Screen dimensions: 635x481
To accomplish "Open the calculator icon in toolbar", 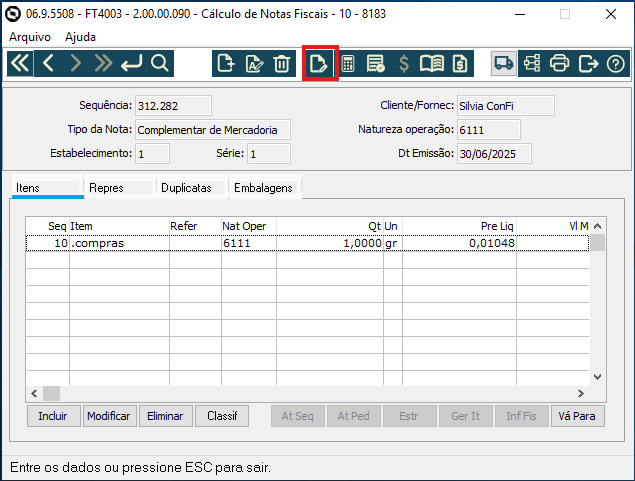I will click(348, 64).
